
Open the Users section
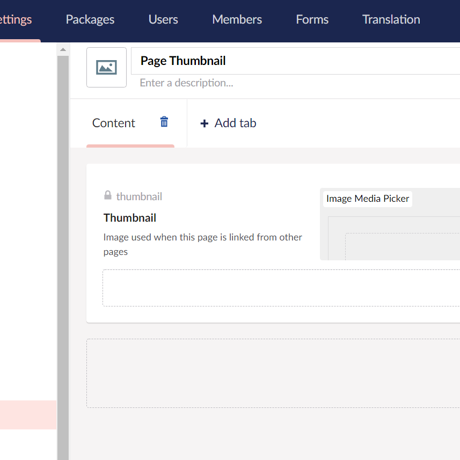tap(163, 20)
